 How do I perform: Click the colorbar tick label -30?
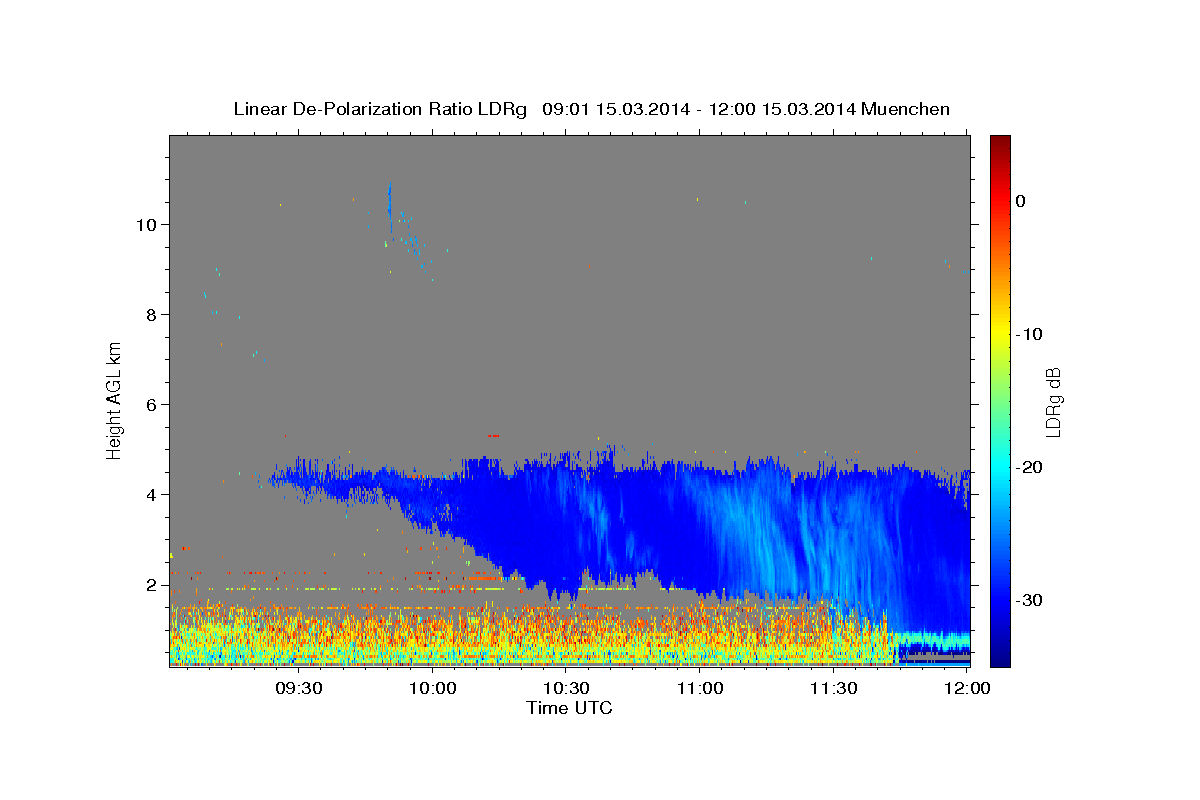coord(1029,600)
